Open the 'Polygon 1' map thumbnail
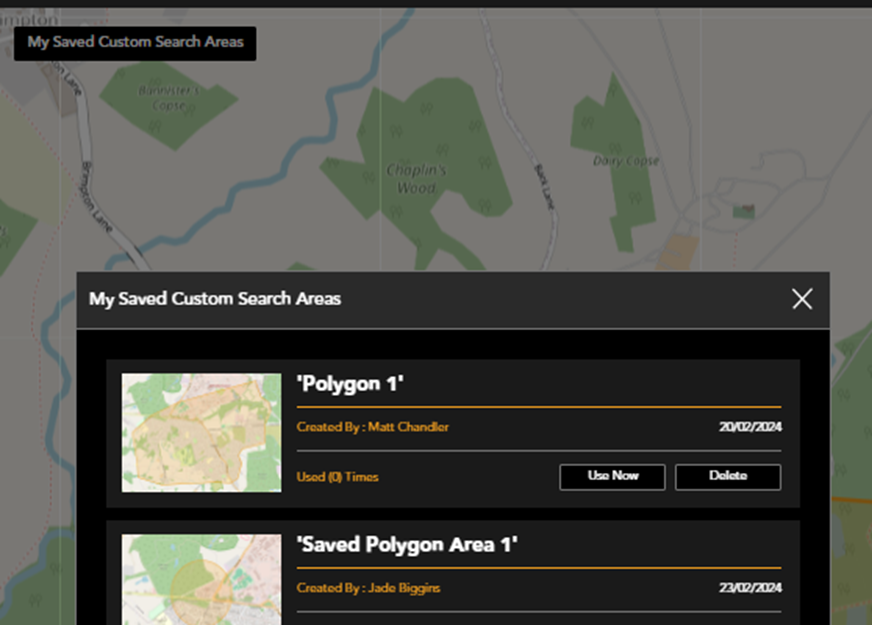 pos(201,433)
